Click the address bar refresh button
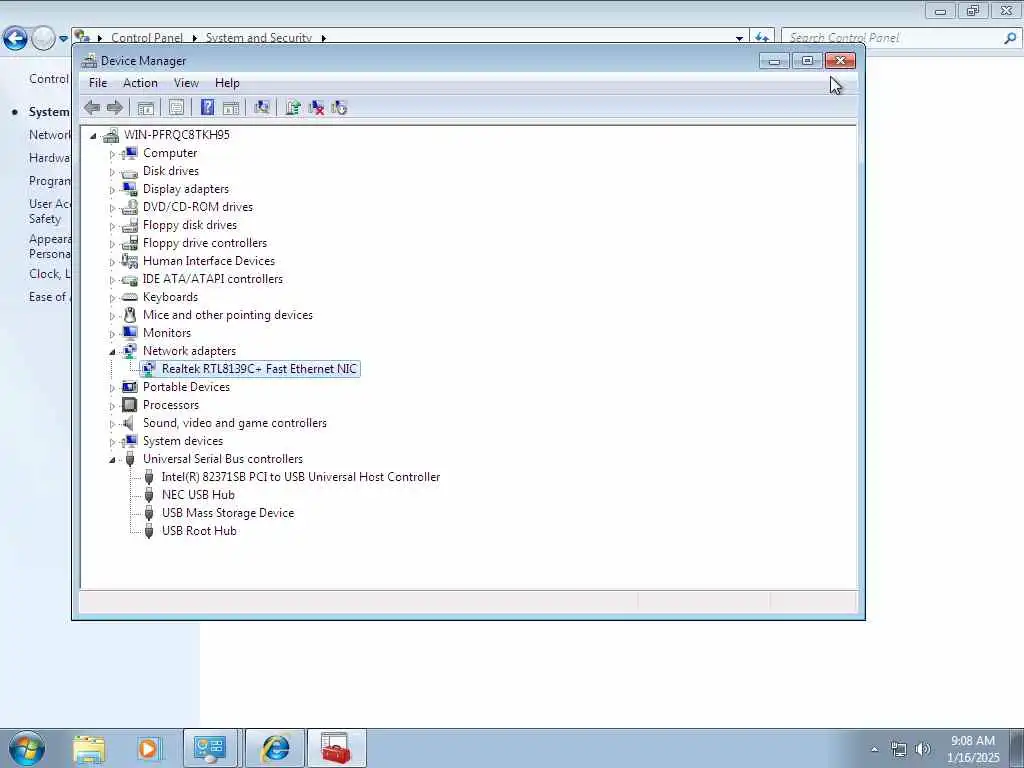The width and height of the screenshot is (1024, 768). (x=762, y=38)
